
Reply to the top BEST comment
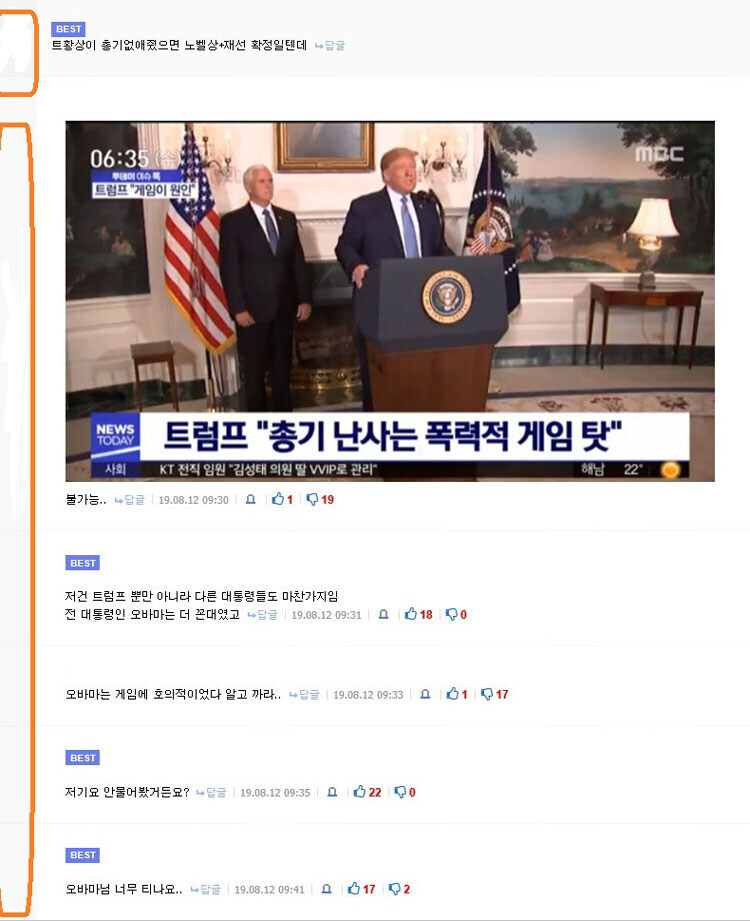[330, 45]
